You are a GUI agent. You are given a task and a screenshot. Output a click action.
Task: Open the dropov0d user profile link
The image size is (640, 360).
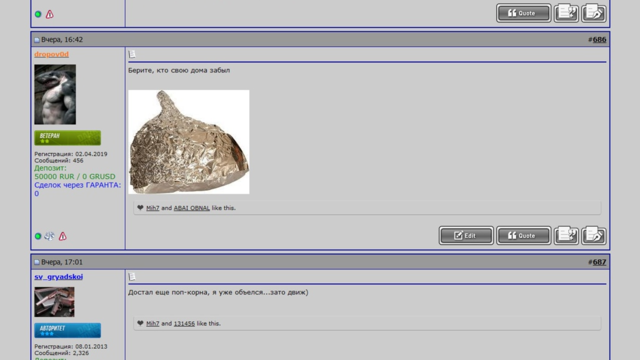tap(51, 54)
